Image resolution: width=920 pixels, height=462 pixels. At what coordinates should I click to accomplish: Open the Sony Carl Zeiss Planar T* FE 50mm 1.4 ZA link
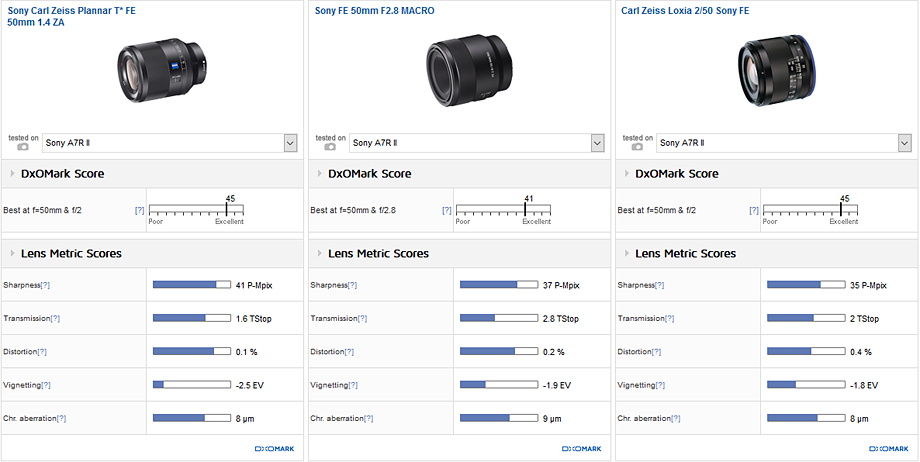point(72,16)
